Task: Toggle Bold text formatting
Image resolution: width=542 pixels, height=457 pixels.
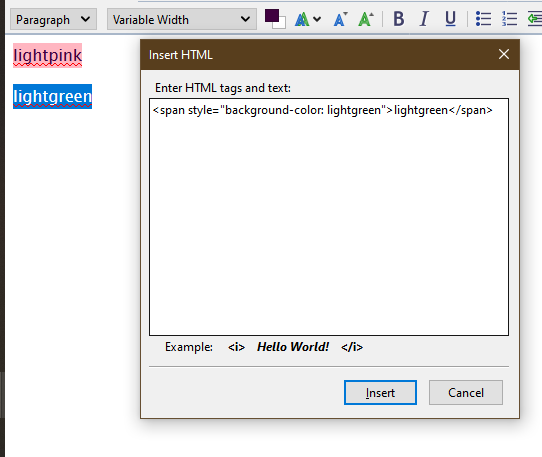Action: (399, 19)
